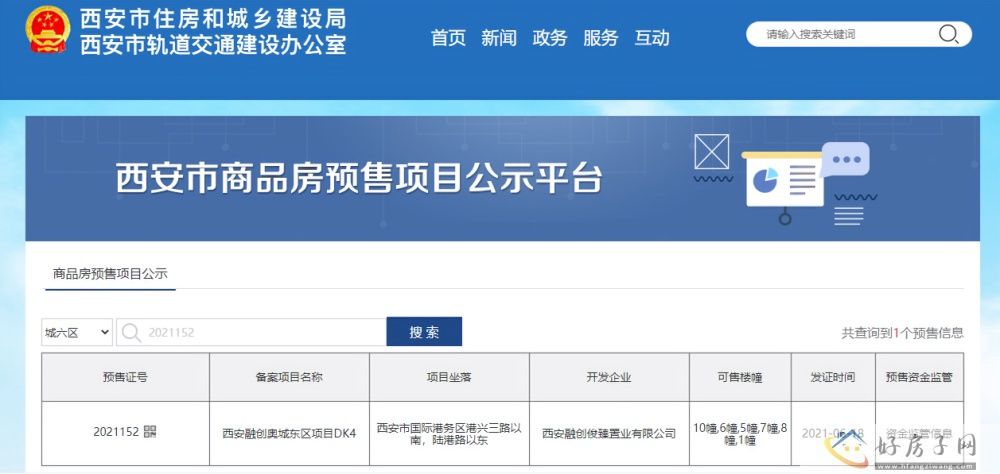Click the QR code icon beside 2021152
Screen dimensions: 1000x474
[150, 432]
